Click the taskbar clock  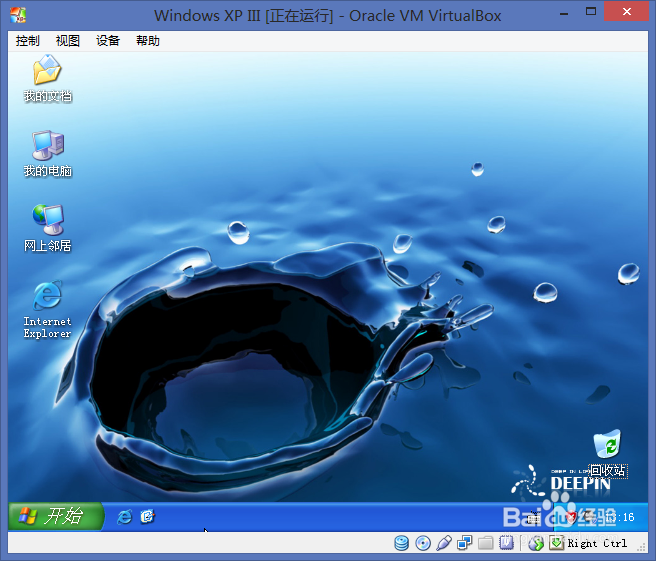tap(621, 517)
